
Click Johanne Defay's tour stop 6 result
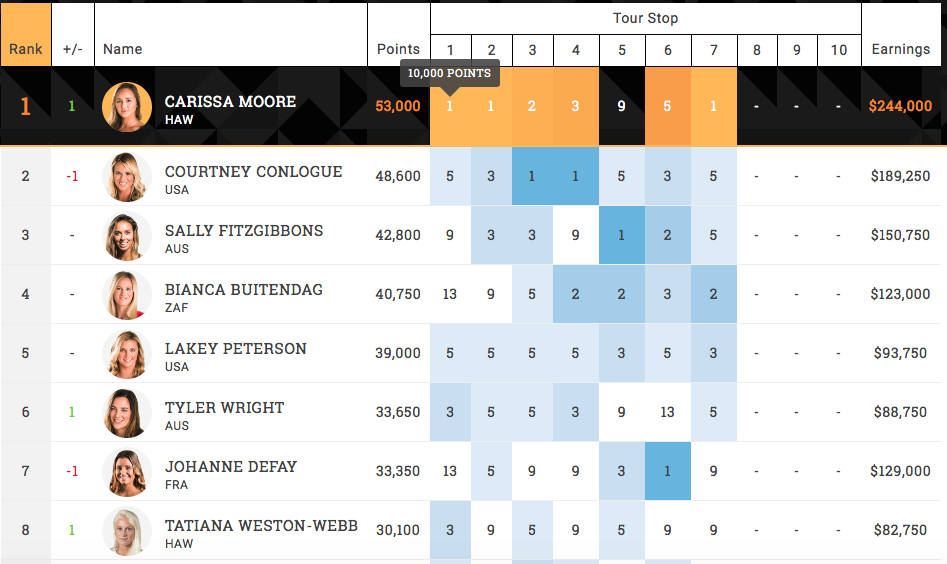pyautogui.click(x=667, y=472)
